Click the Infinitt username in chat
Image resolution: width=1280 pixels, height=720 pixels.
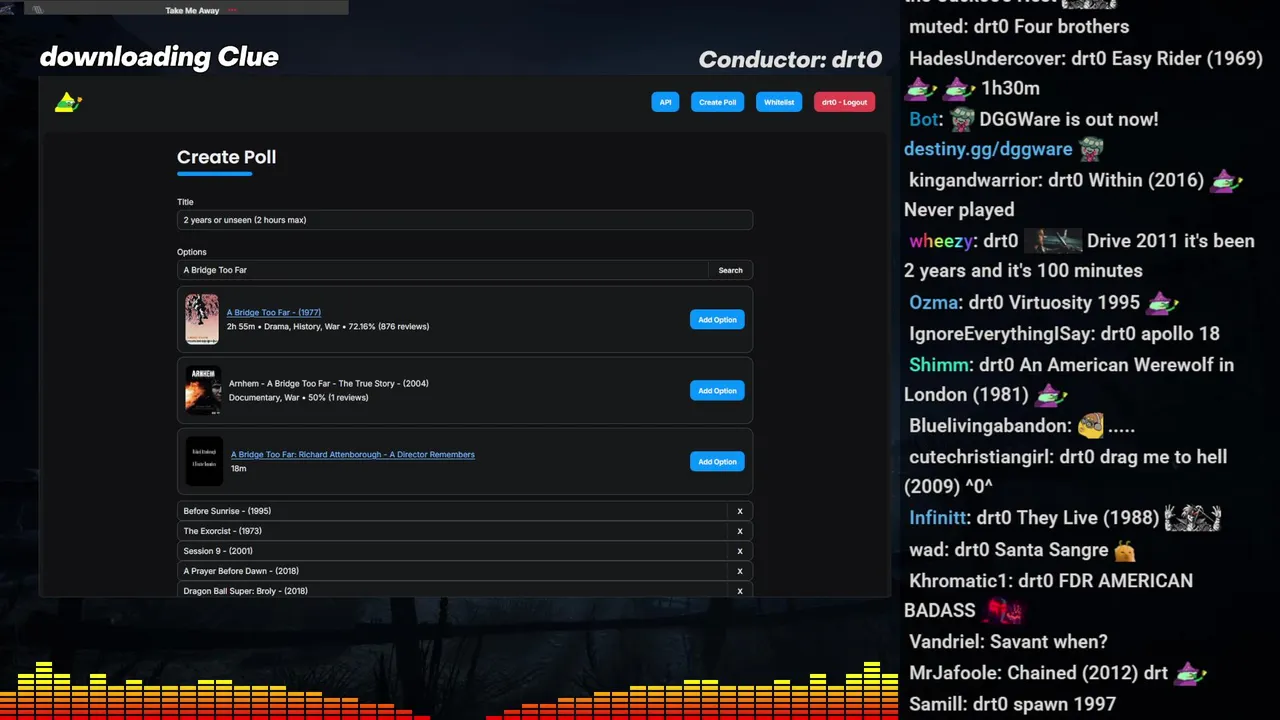coord(937,518)
